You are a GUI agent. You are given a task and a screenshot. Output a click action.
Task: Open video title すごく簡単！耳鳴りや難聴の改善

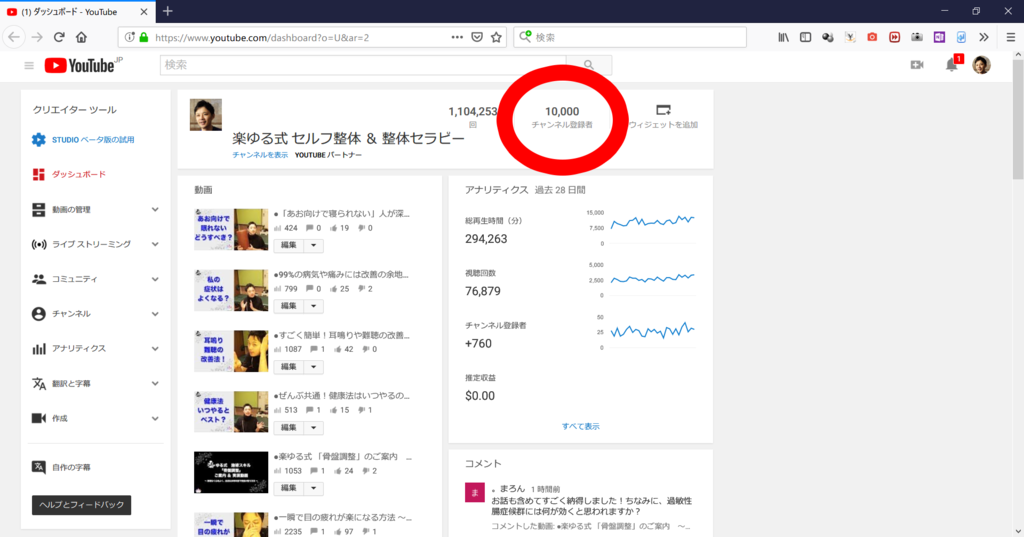coord(342,335)
